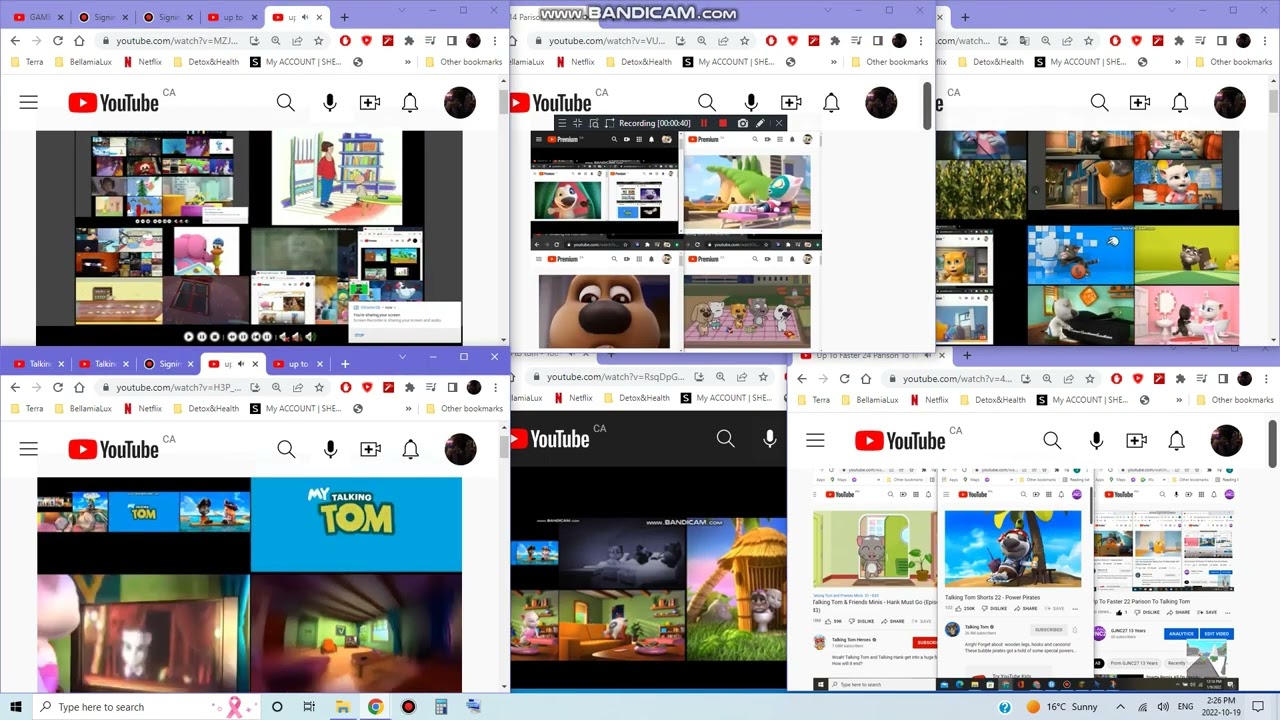Pause the Bandicam recording
This screenshot has height=720, width=1280.
pyautogui.click(x=704, y=123)
